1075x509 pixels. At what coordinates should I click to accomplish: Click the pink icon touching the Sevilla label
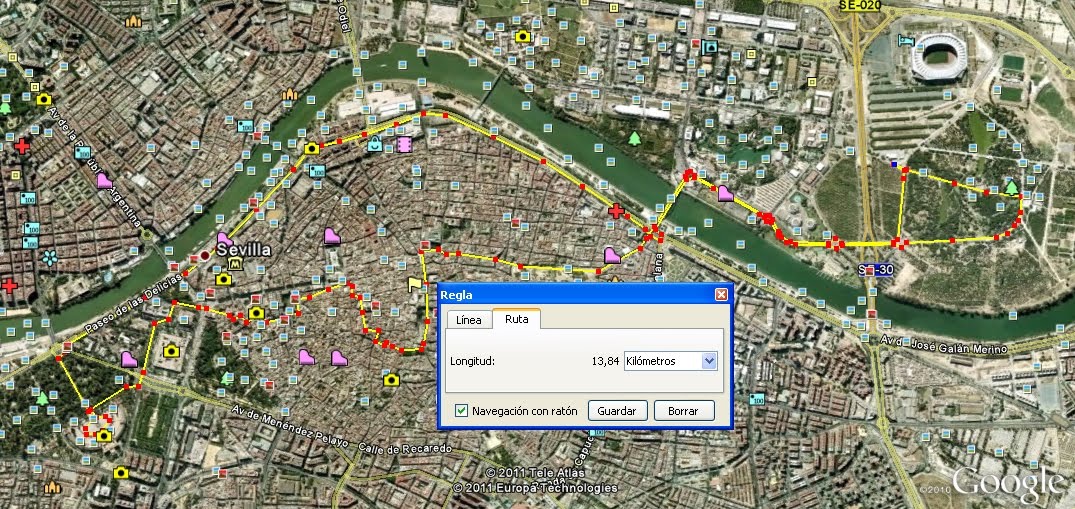(x=224, y=240)
